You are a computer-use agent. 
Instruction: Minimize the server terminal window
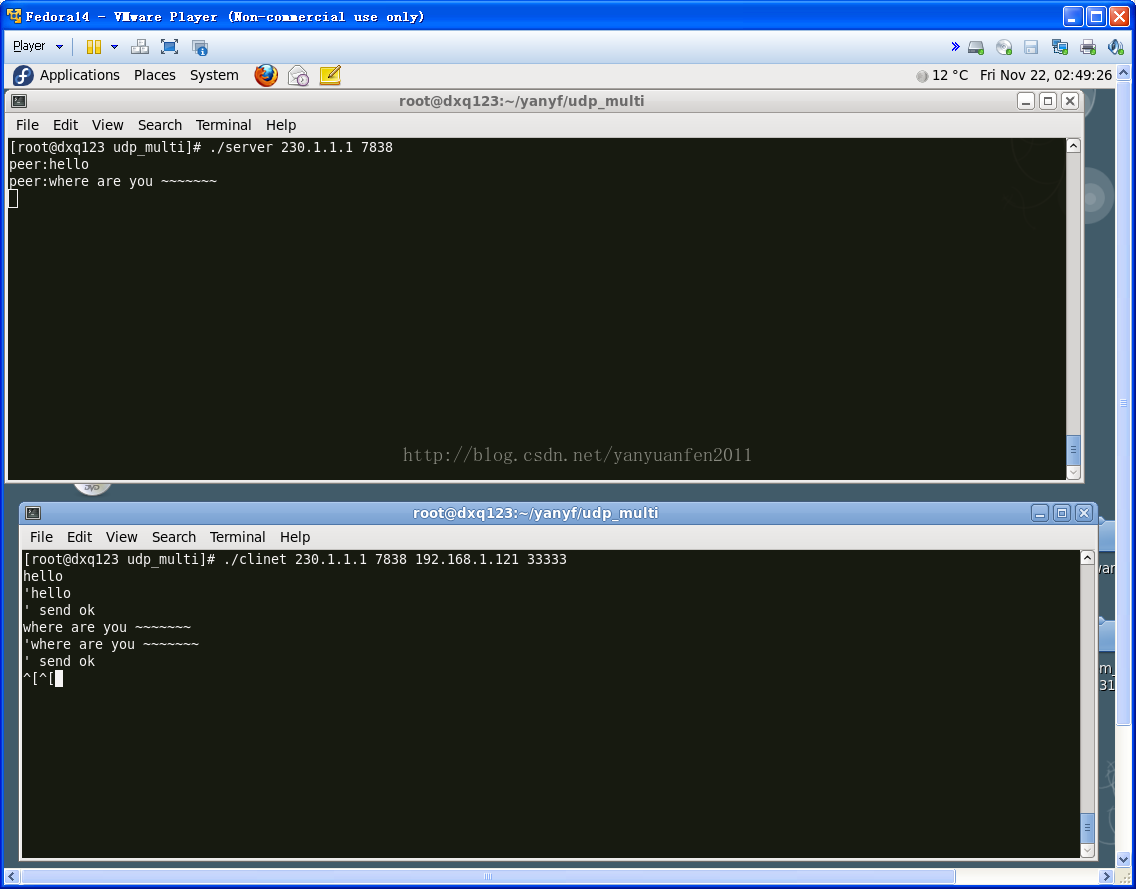1025,101
